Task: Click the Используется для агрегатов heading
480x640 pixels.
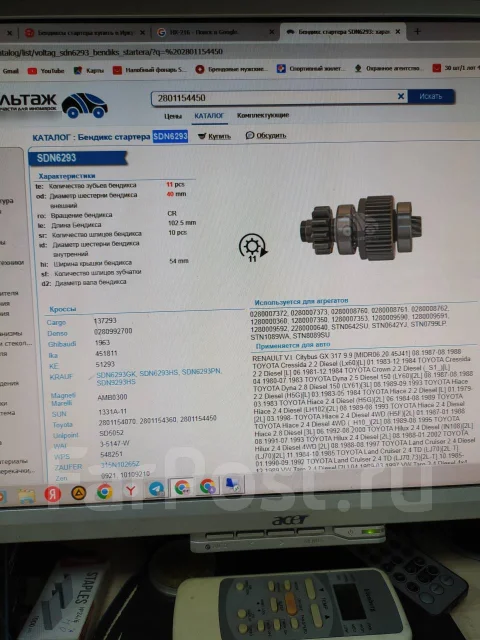Action: point(301,302)
